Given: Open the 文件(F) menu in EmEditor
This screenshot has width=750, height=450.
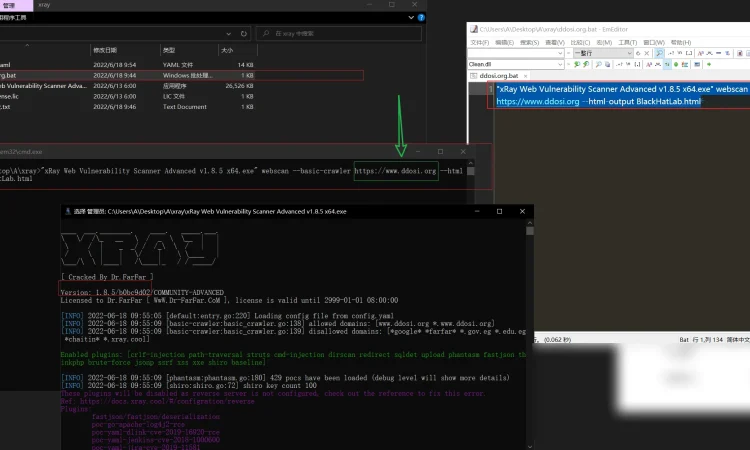Looking at the screenshot, I should (479, 43).
